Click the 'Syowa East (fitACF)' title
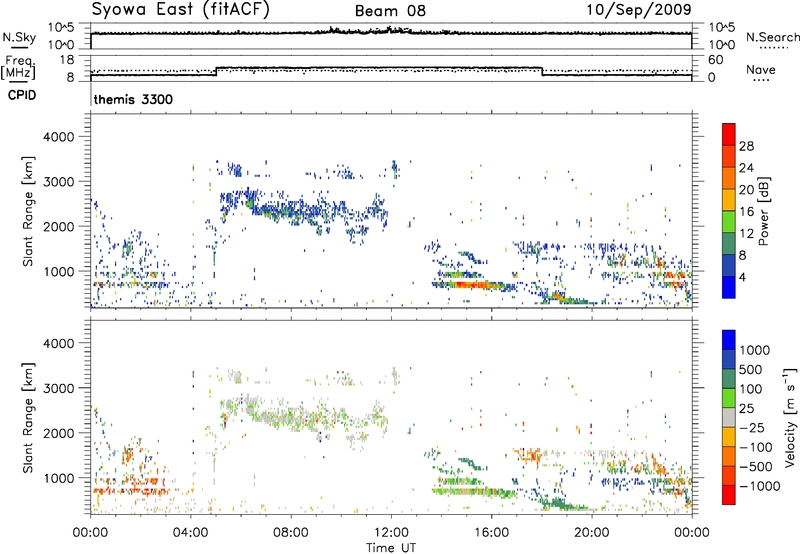Image resolution: width=800 pixels, height=554 pixels. (x=180, y=9)
